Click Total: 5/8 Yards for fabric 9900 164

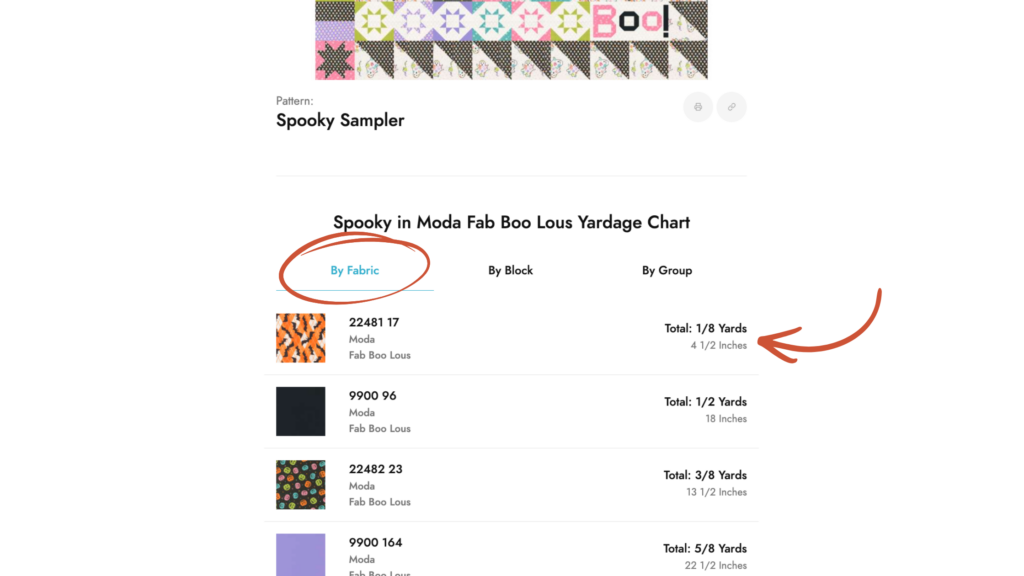point(705,548)
